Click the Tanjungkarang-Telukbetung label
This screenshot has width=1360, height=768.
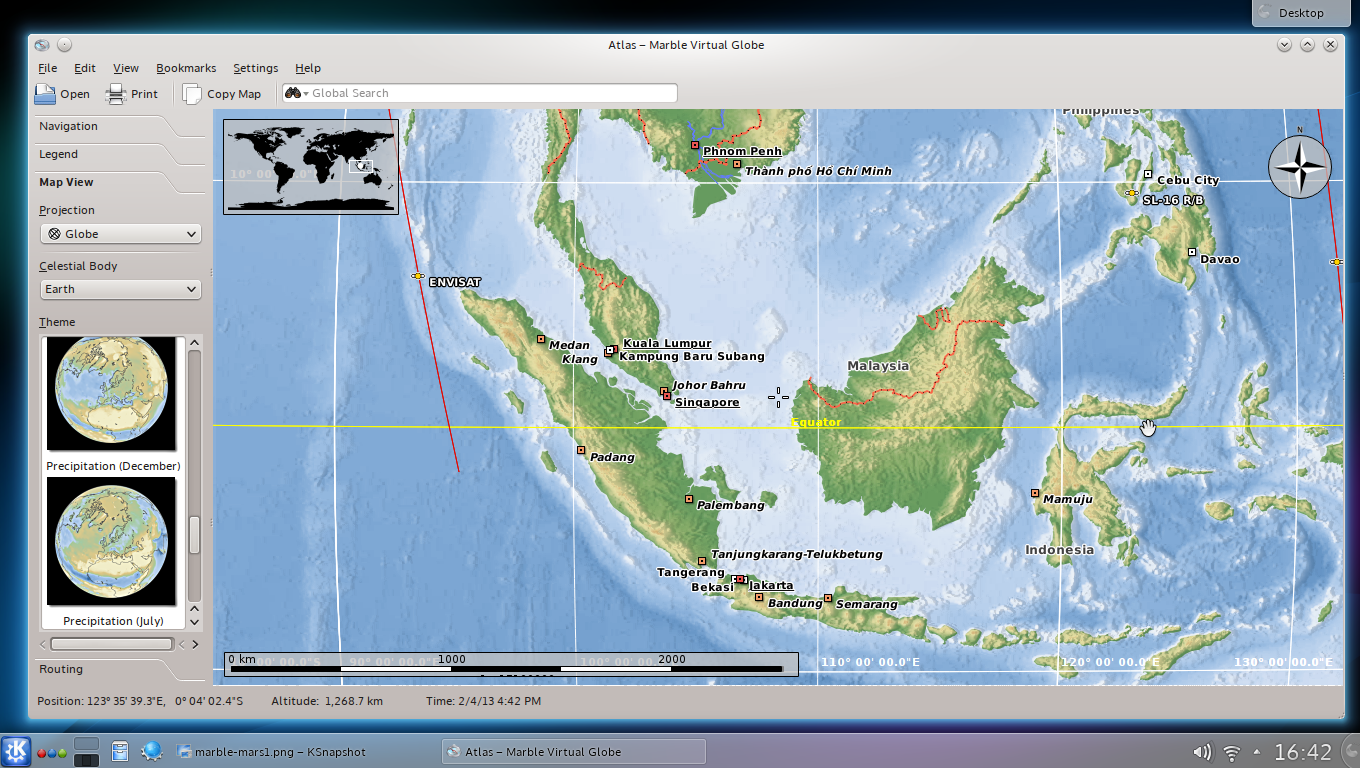[797, 554]
